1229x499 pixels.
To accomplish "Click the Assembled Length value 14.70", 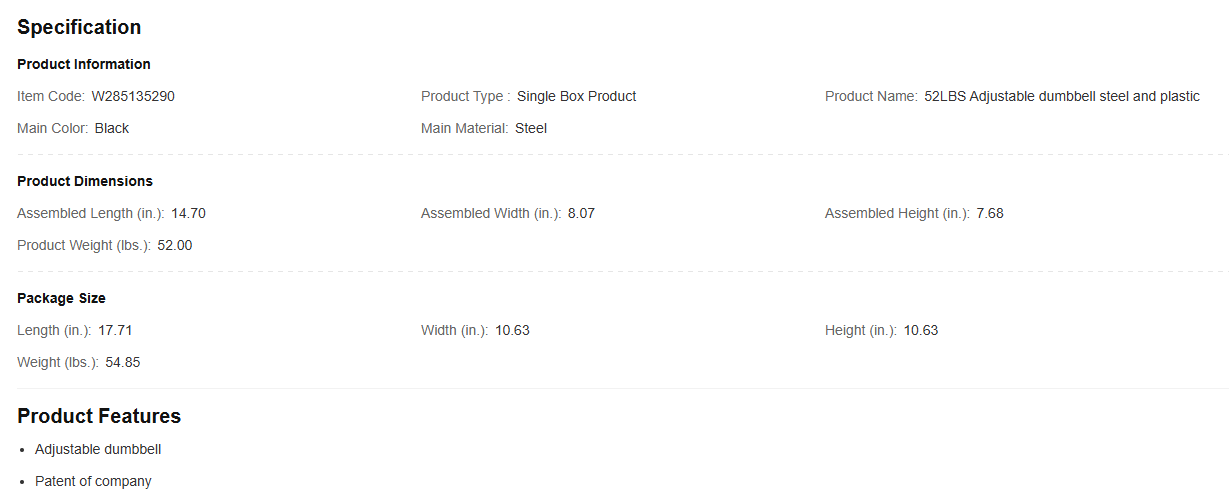I will pyautogui.click(x=188, y=213).
